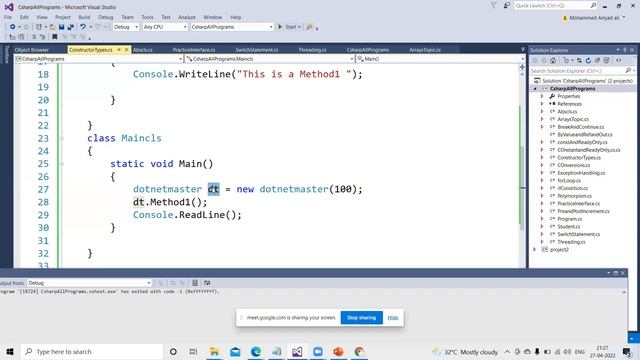Open the Debug menu

(106, 17)
